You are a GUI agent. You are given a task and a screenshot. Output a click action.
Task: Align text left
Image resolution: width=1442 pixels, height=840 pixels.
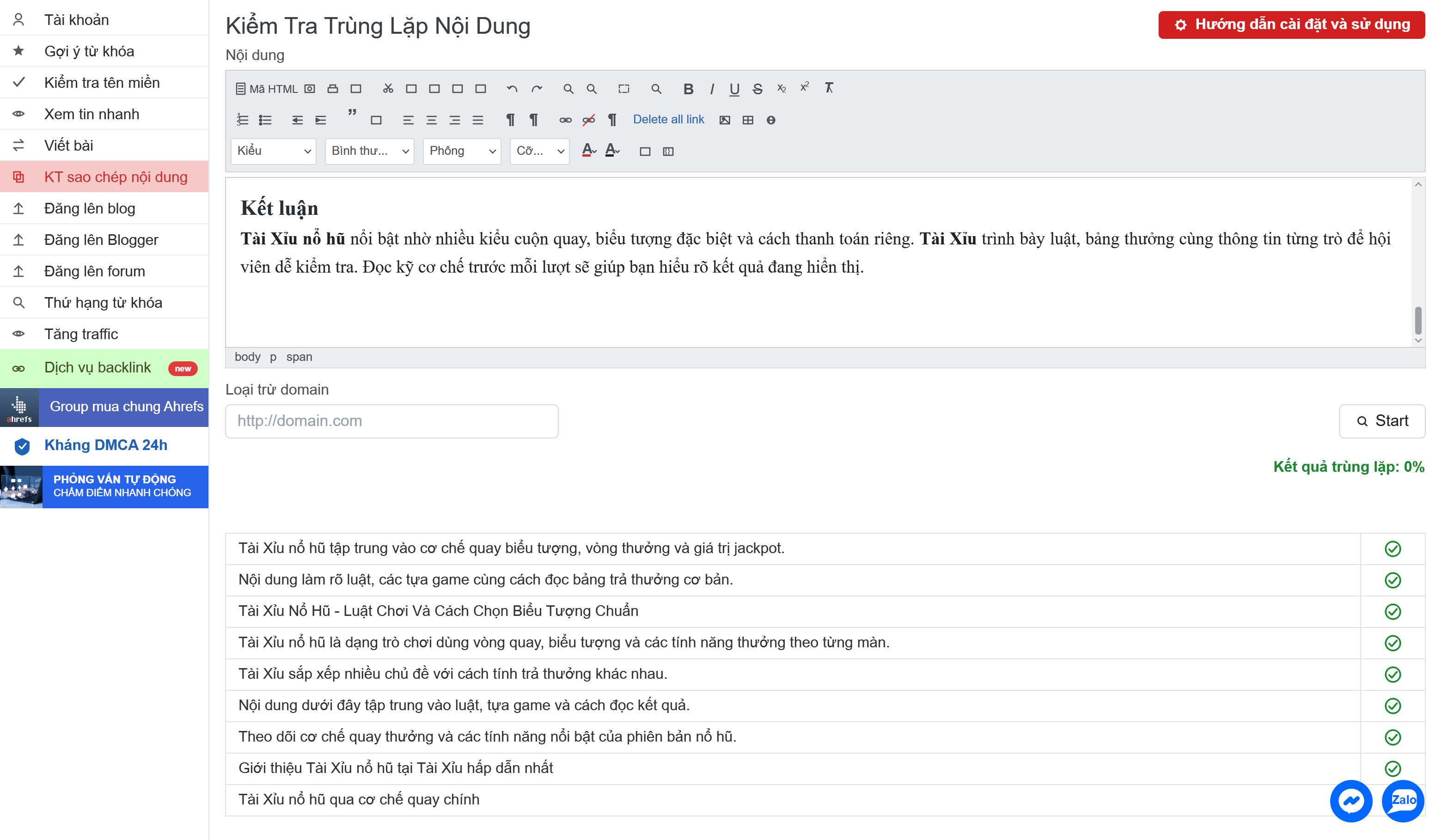408,120
